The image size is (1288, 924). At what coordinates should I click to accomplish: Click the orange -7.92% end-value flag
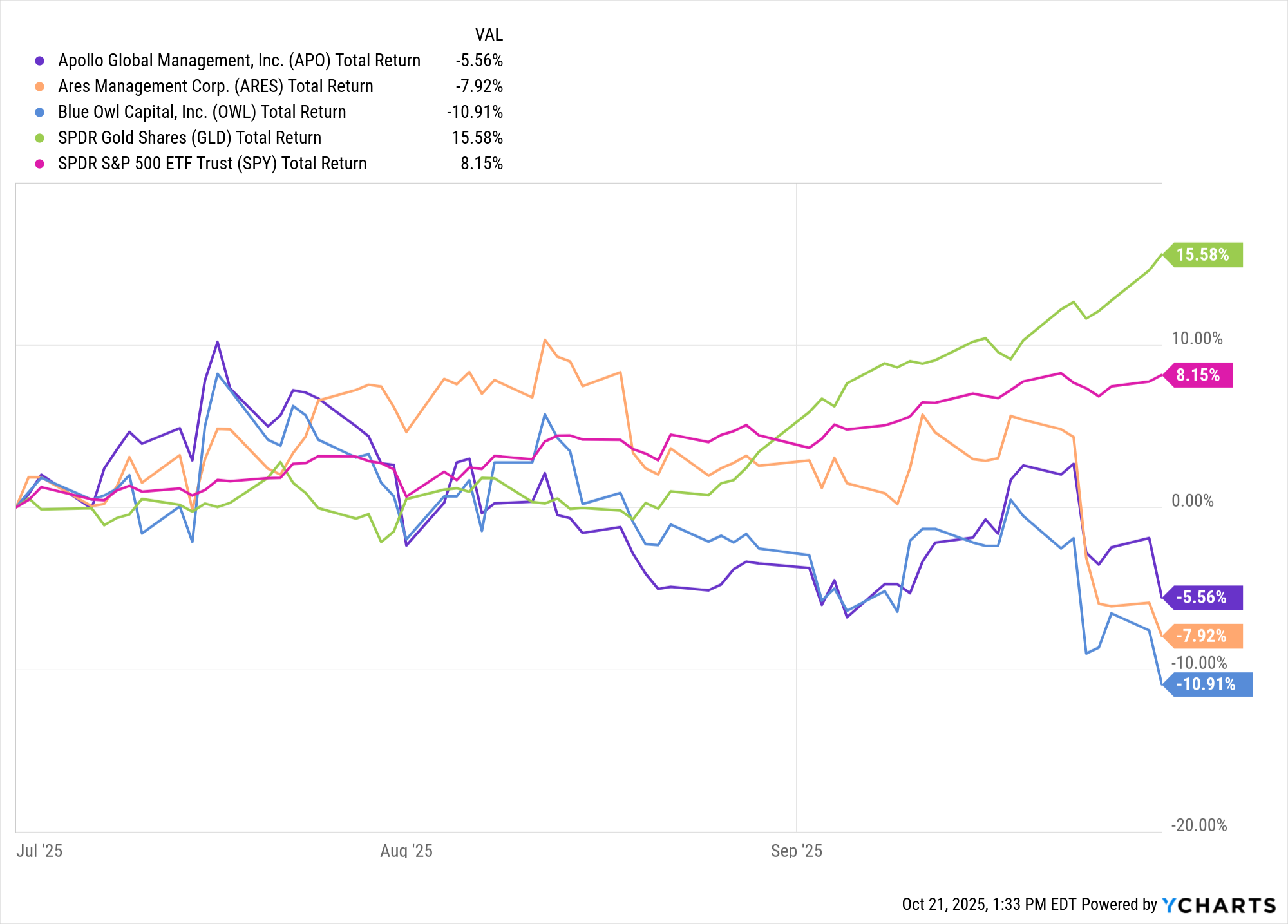coord(1203,636)
